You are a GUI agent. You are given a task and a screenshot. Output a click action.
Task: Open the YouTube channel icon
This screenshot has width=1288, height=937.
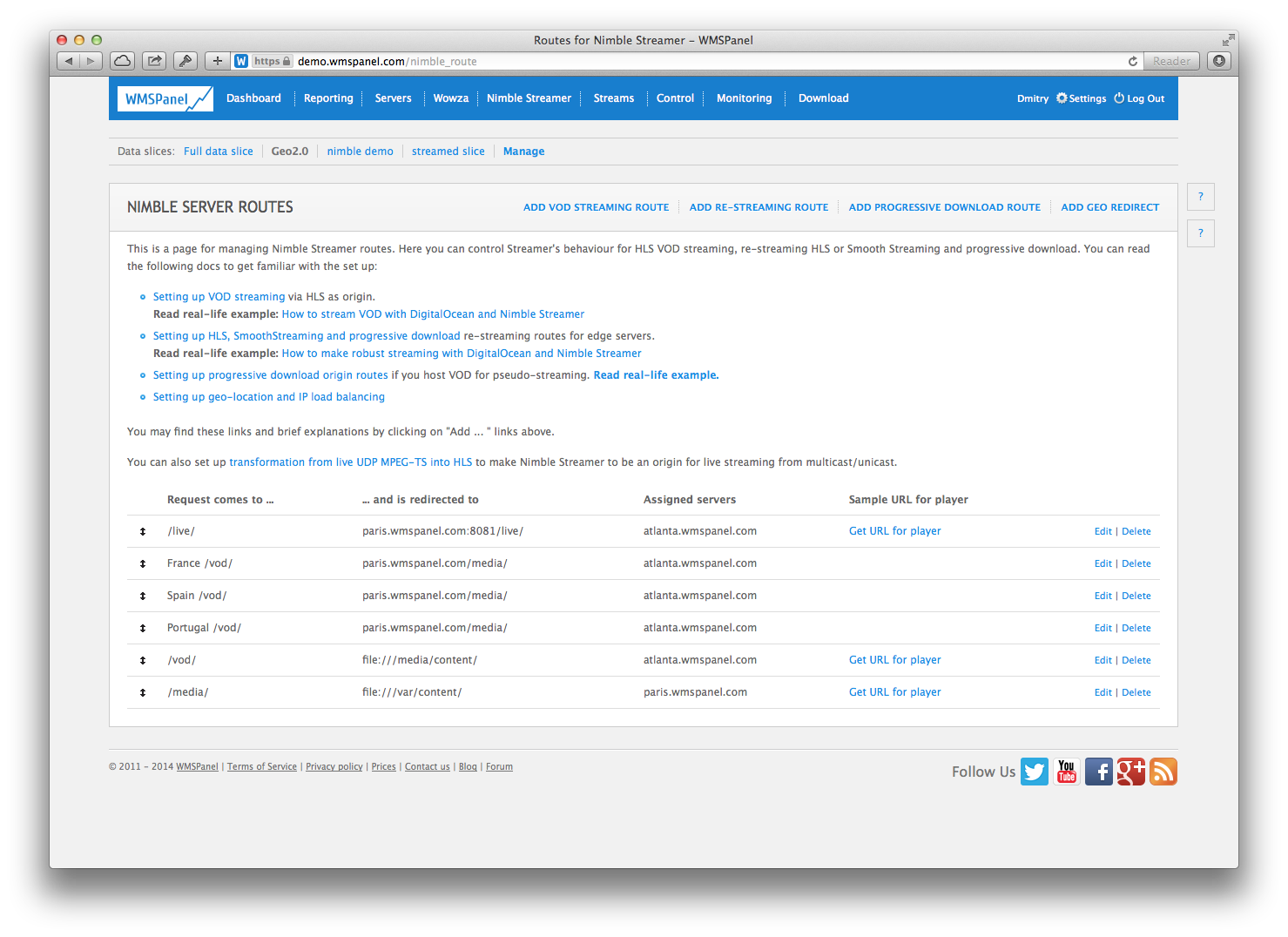click(1067, 772)
